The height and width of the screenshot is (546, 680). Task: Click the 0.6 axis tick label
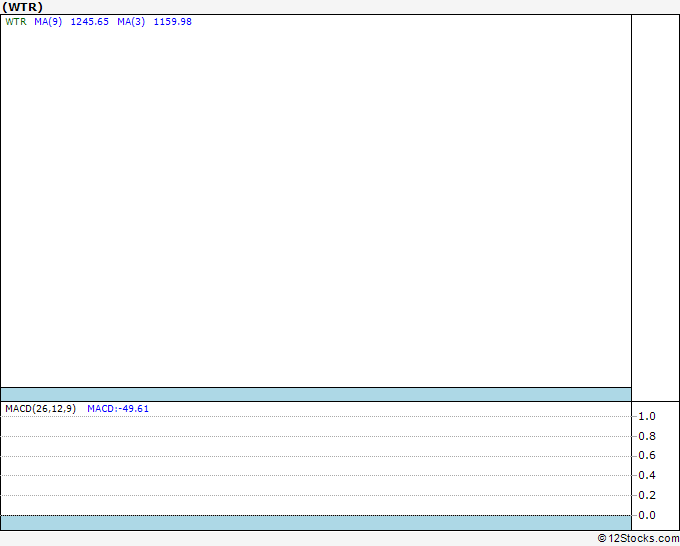(647, 455)
